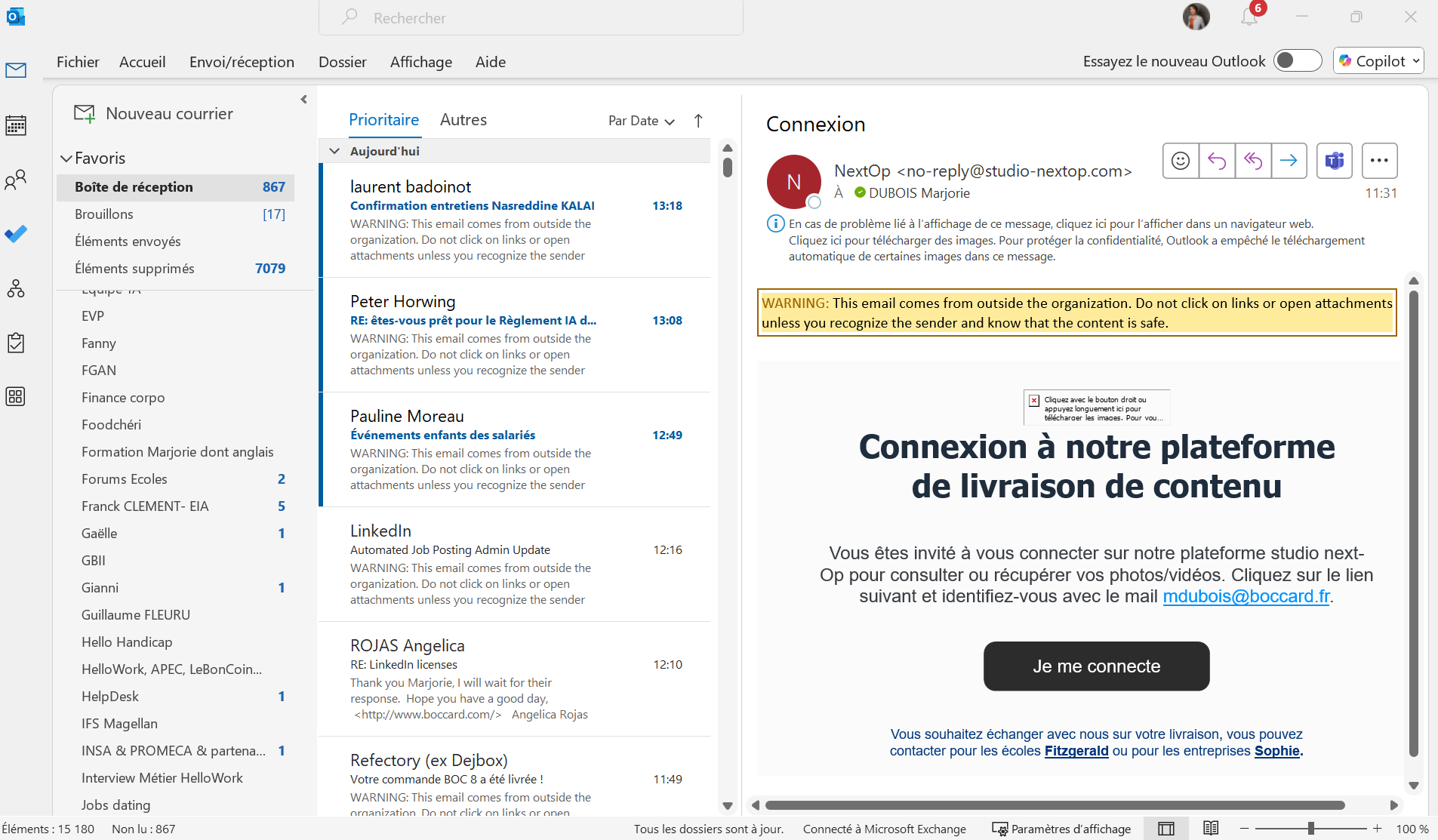
Task: Click the Je me connecte button
Action: (x=1096, y=666)
